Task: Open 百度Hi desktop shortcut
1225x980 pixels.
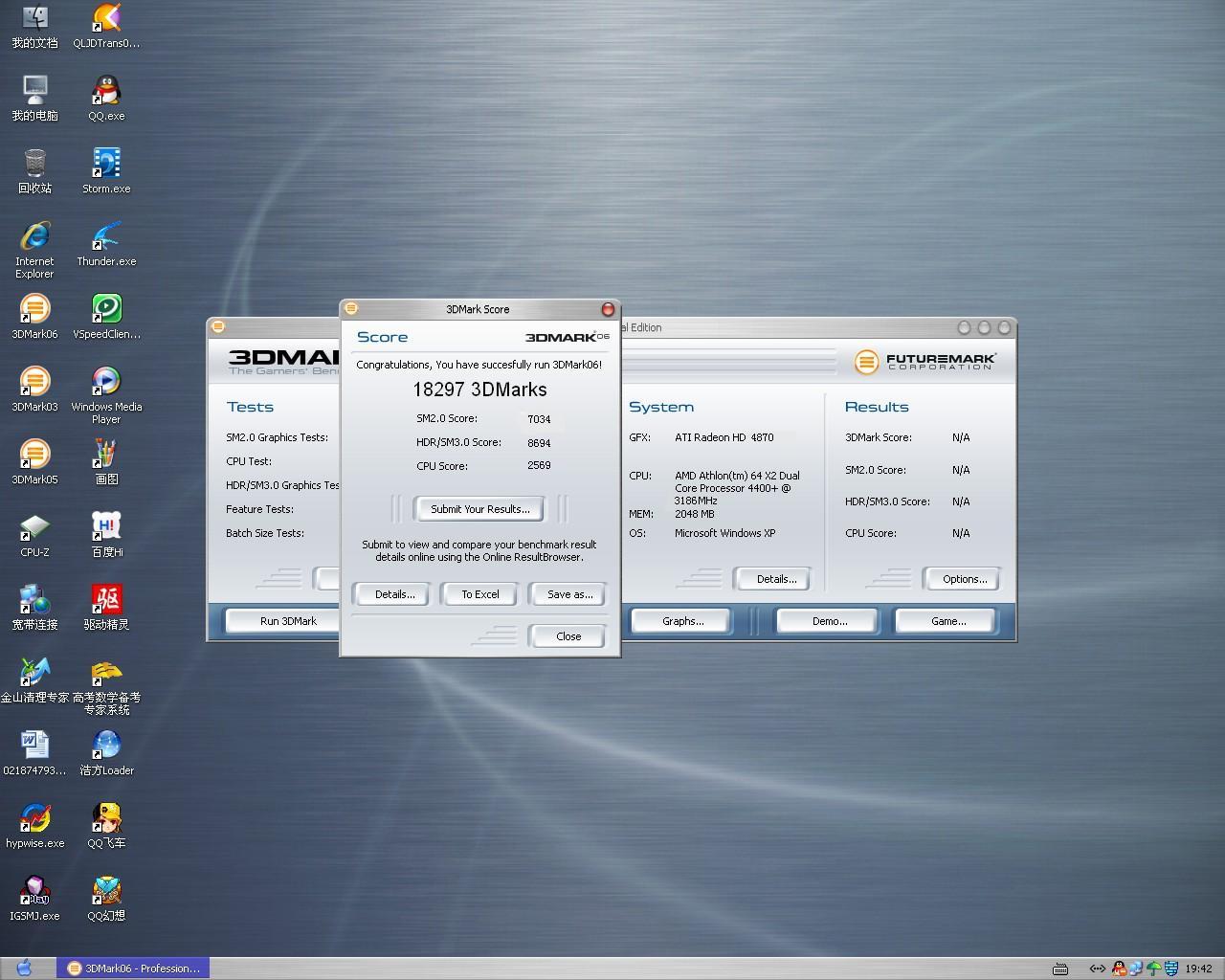Action: tap(106, 535)
